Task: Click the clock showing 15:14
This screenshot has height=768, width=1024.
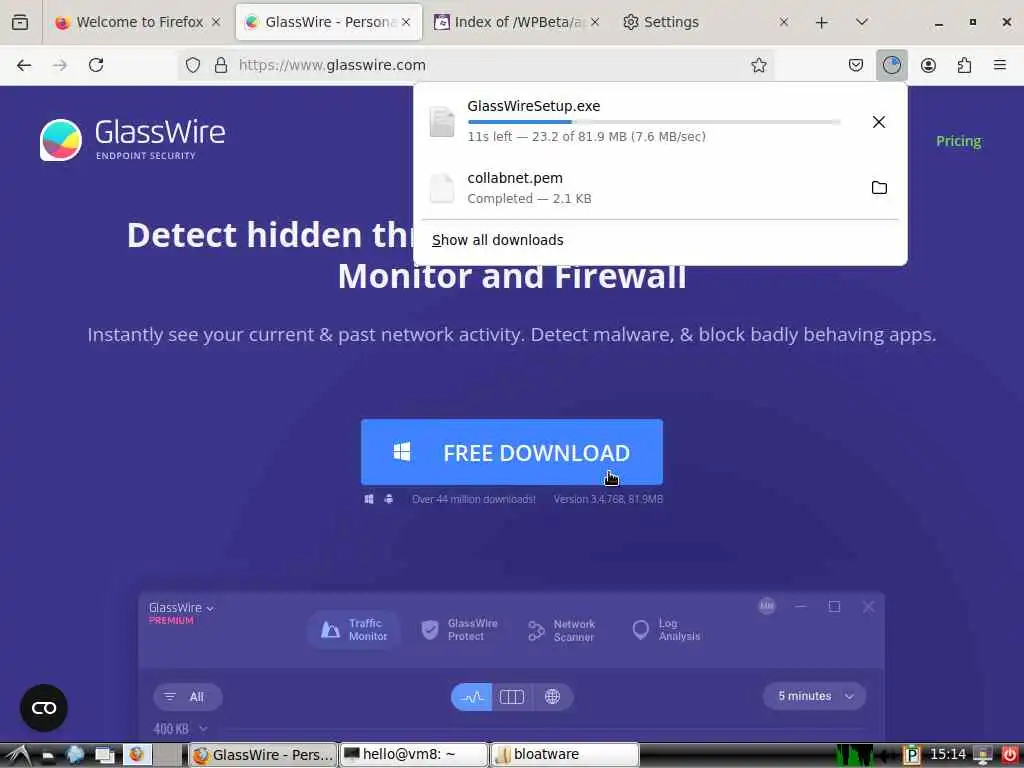Action: coord(948,754)
